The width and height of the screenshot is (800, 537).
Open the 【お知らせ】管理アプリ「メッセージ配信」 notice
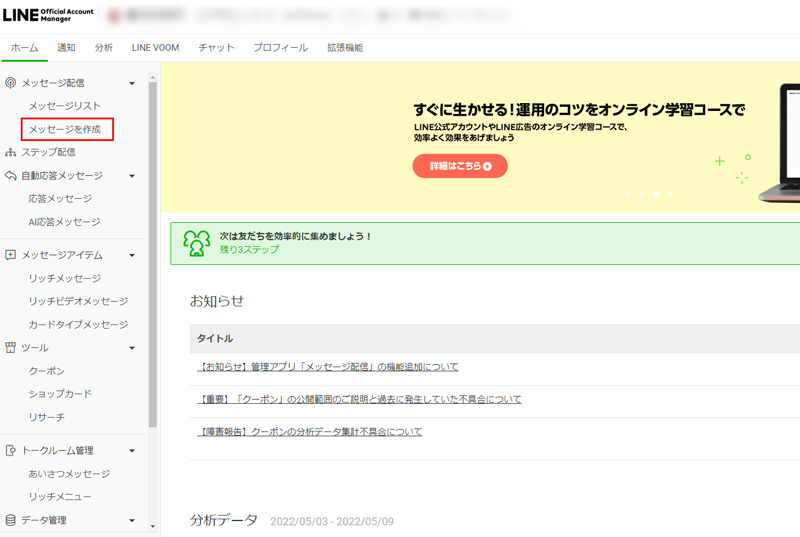(x=328, y=367)
